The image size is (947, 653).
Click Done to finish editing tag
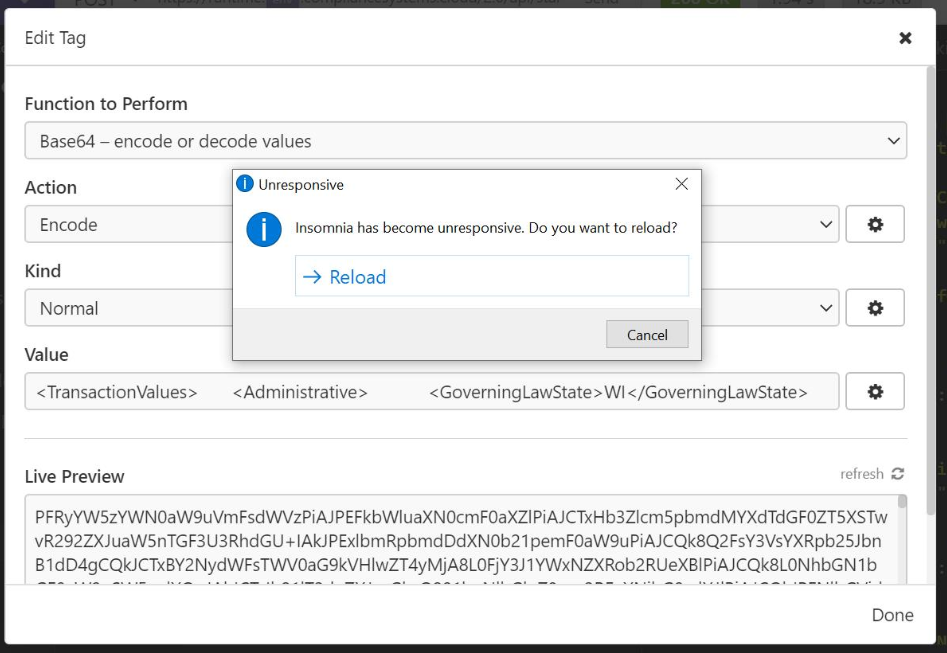[892, 614]
